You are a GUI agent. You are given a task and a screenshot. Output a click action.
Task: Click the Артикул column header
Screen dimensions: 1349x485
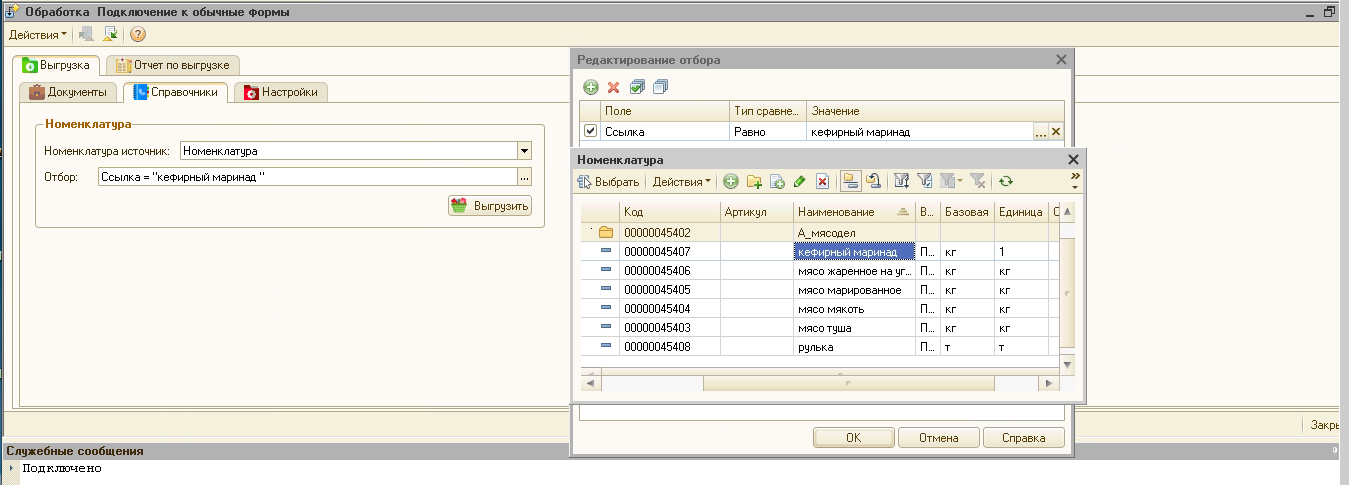[x=756, y=212]
